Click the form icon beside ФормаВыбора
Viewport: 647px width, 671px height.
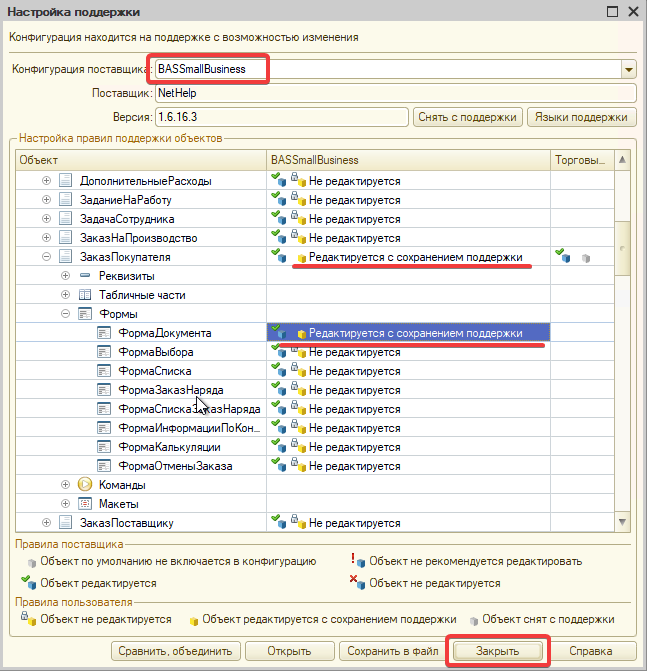click(x=103, y=352)
